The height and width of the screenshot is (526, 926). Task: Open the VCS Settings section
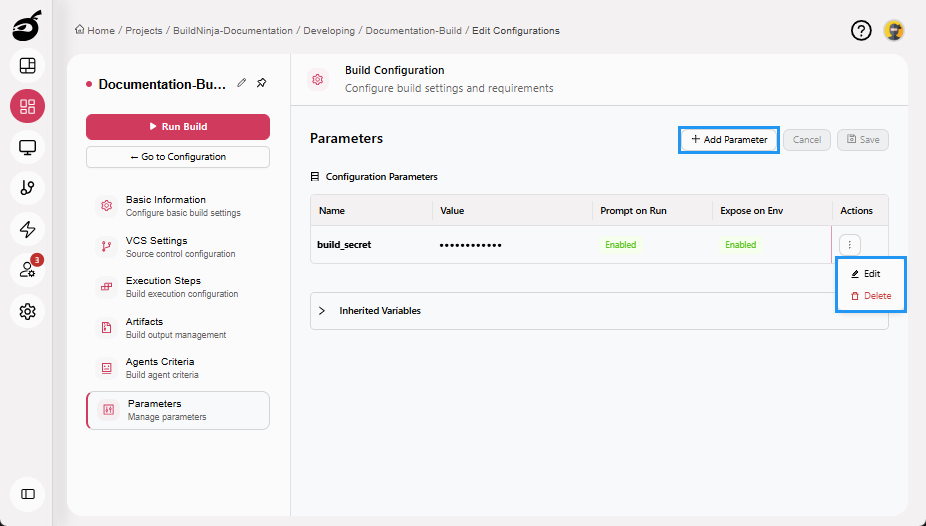point(156,246)
